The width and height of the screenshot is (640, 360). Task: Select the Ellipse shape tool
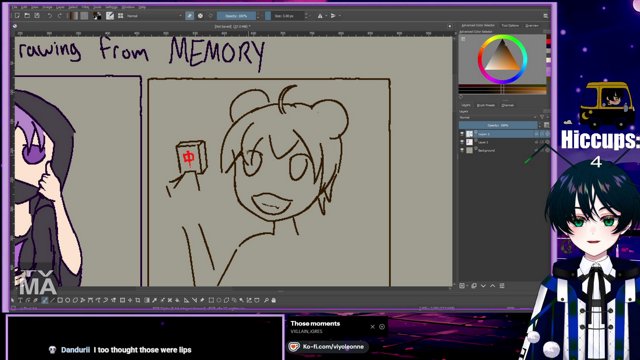(68, 300)
